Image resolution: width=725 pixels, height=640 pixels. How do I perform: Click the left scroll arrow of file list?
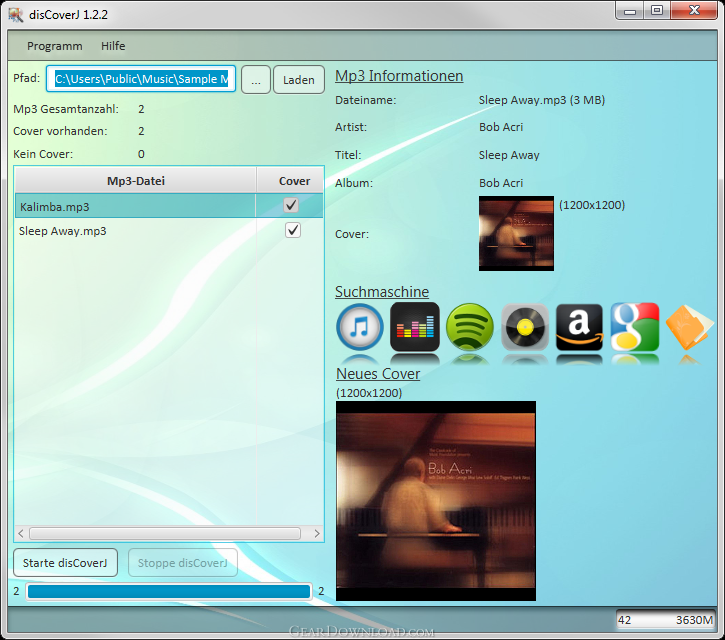click(x=21, y=534)
